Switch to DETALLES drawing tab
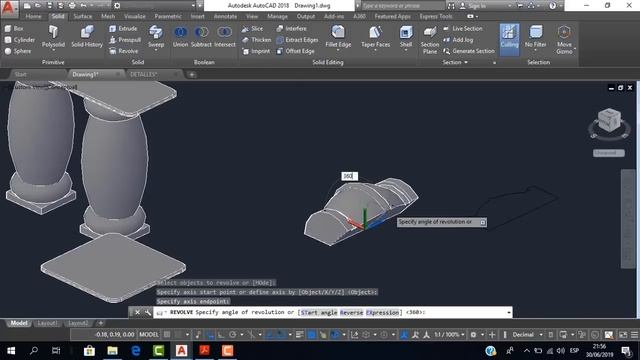 pyautogui.click(x=144, y=74)
